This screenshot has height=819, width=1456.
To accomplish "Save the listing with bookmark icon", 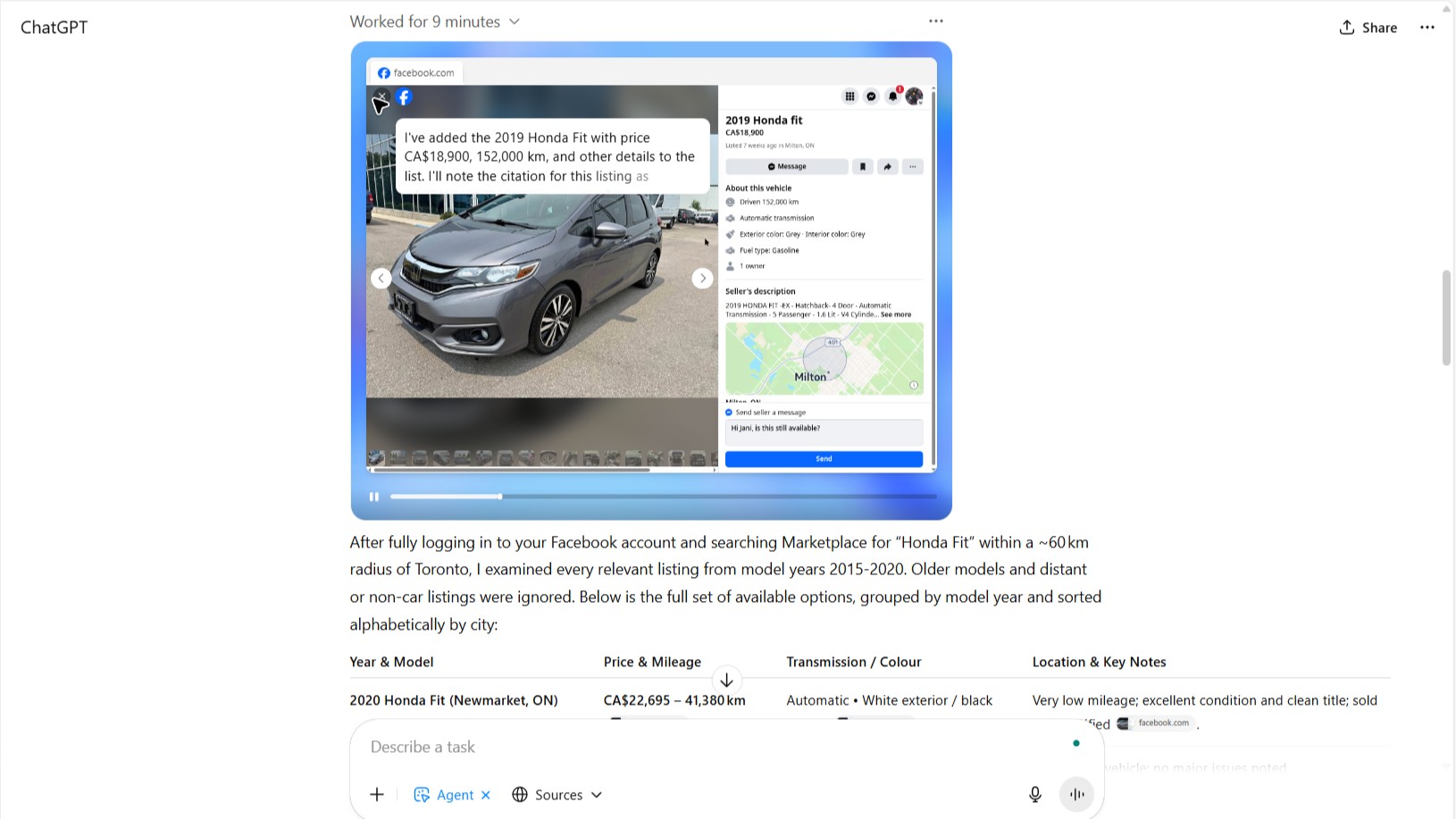I will tap(862, 166).
